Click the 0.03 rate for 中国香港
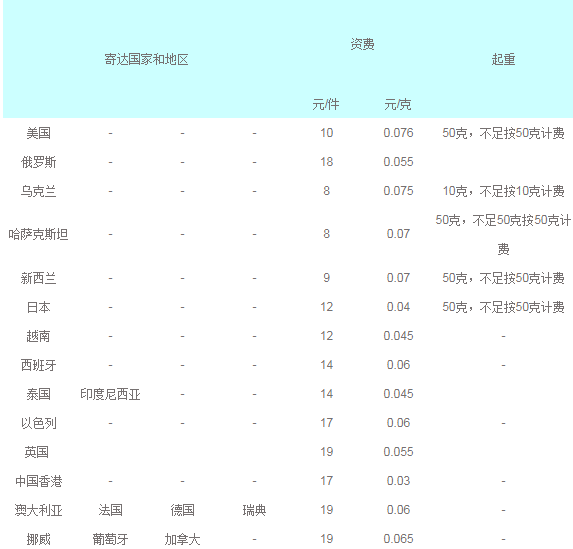Screen dimensions: 573x549 398,481
